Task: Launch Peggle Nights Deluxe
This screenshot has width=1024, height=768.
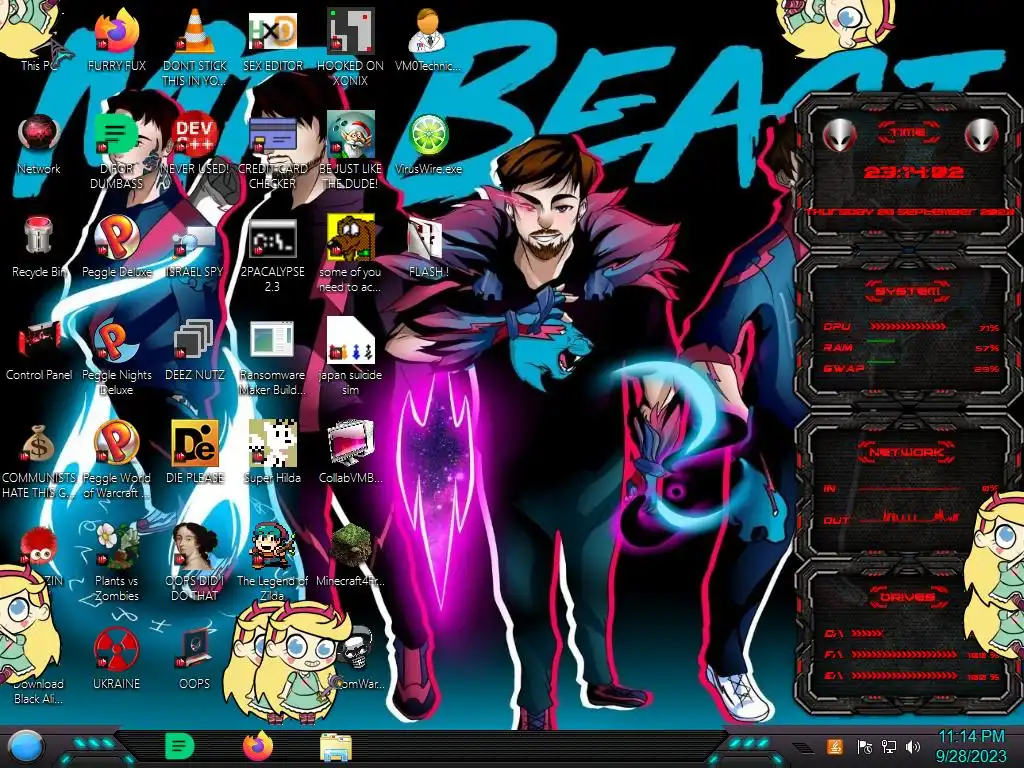Action: [x=116, y=358]
